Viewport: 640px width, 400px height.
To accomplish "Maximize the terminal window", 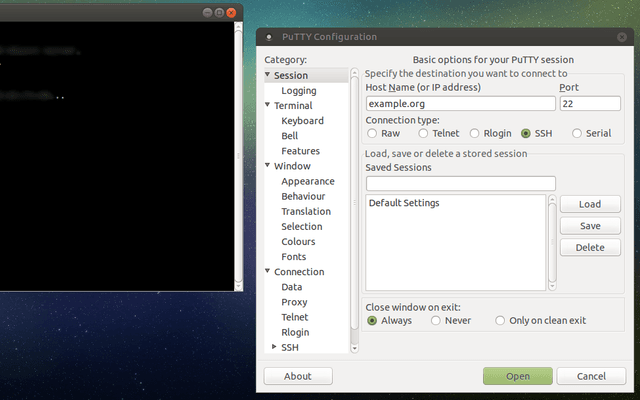I will (219, 13).
